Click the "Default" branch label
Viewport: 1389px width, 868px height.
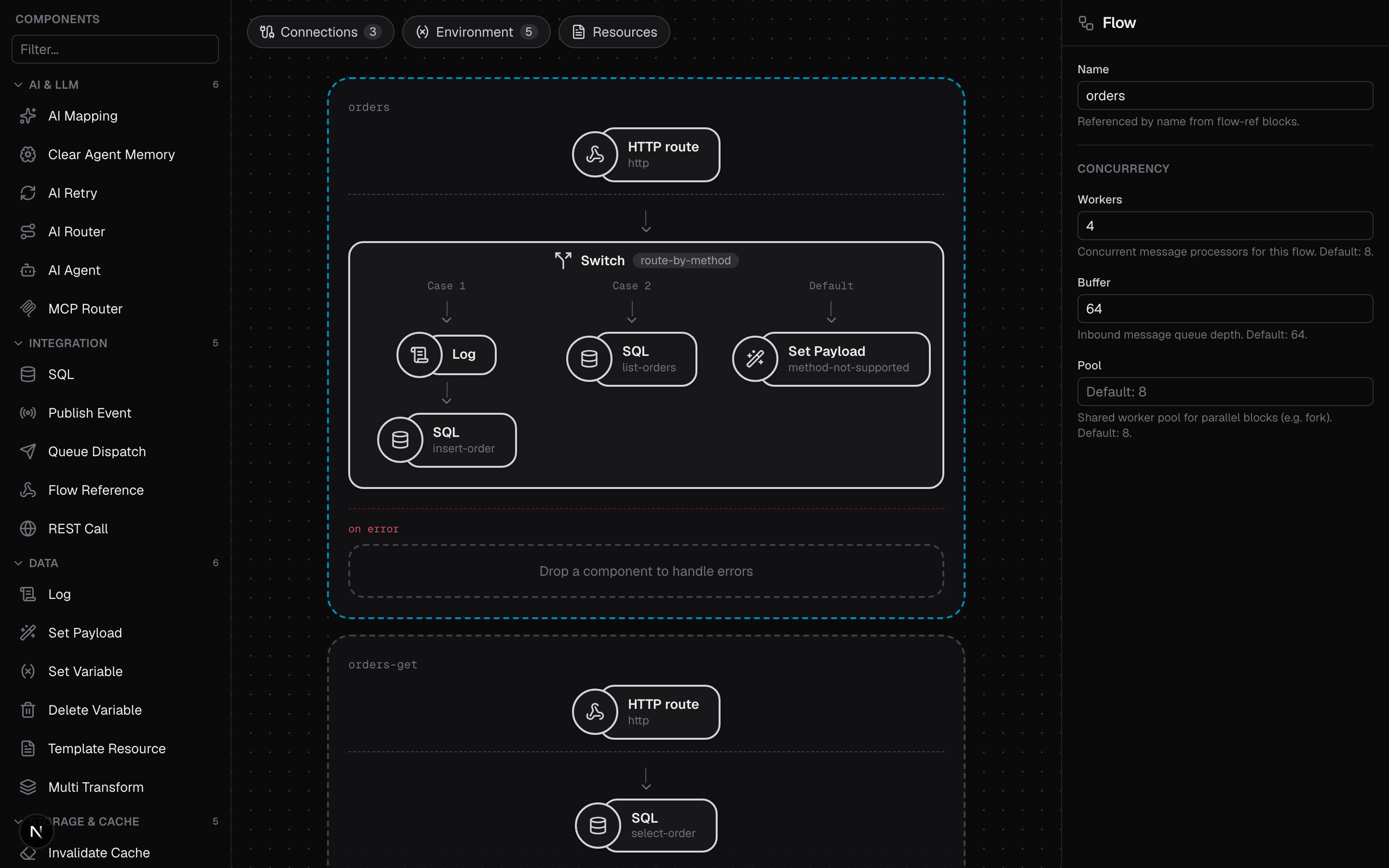[x=831, y=285]
